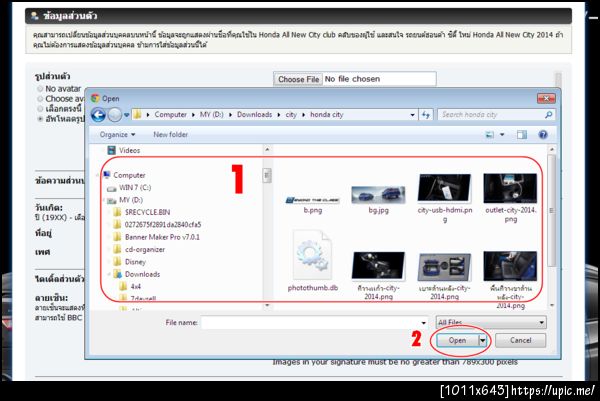
Task: Select Computer in the address breadcrumb
Action: [170, 114]
